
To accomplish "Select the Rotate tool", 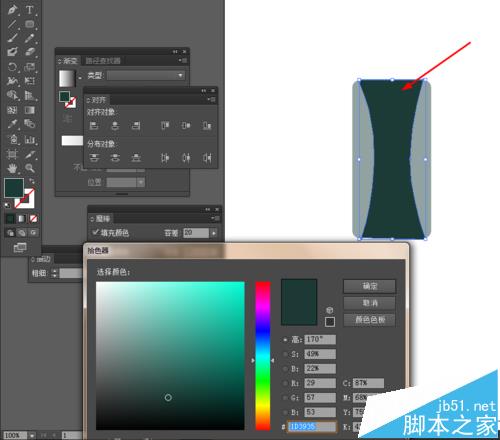I will tap(12, 67).
